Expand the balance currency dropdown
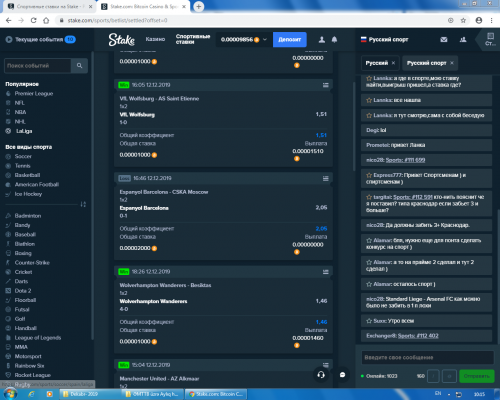 265,39
